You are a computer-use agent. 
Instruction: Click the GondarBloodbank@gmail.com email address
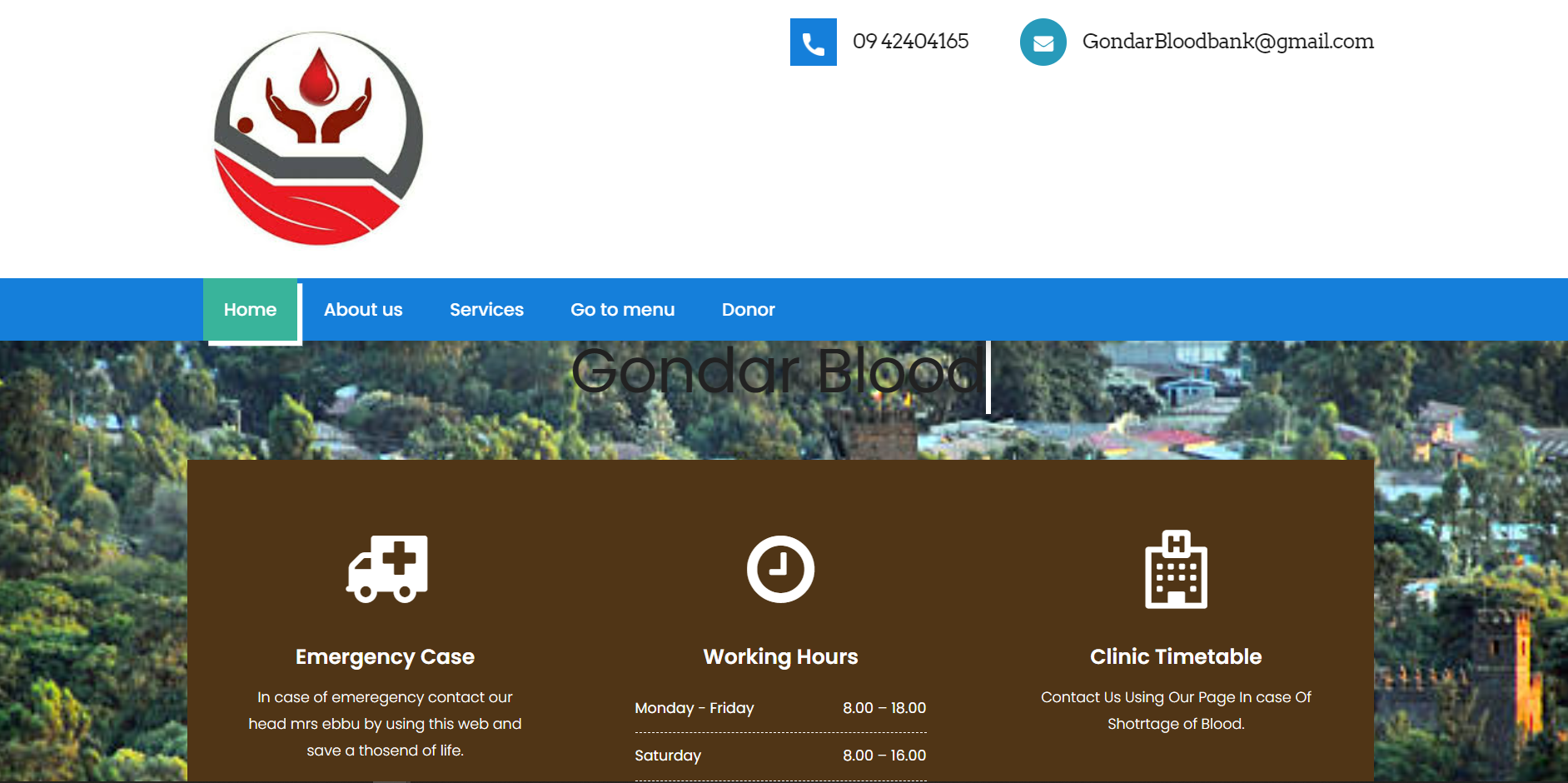click(1227, 42)
